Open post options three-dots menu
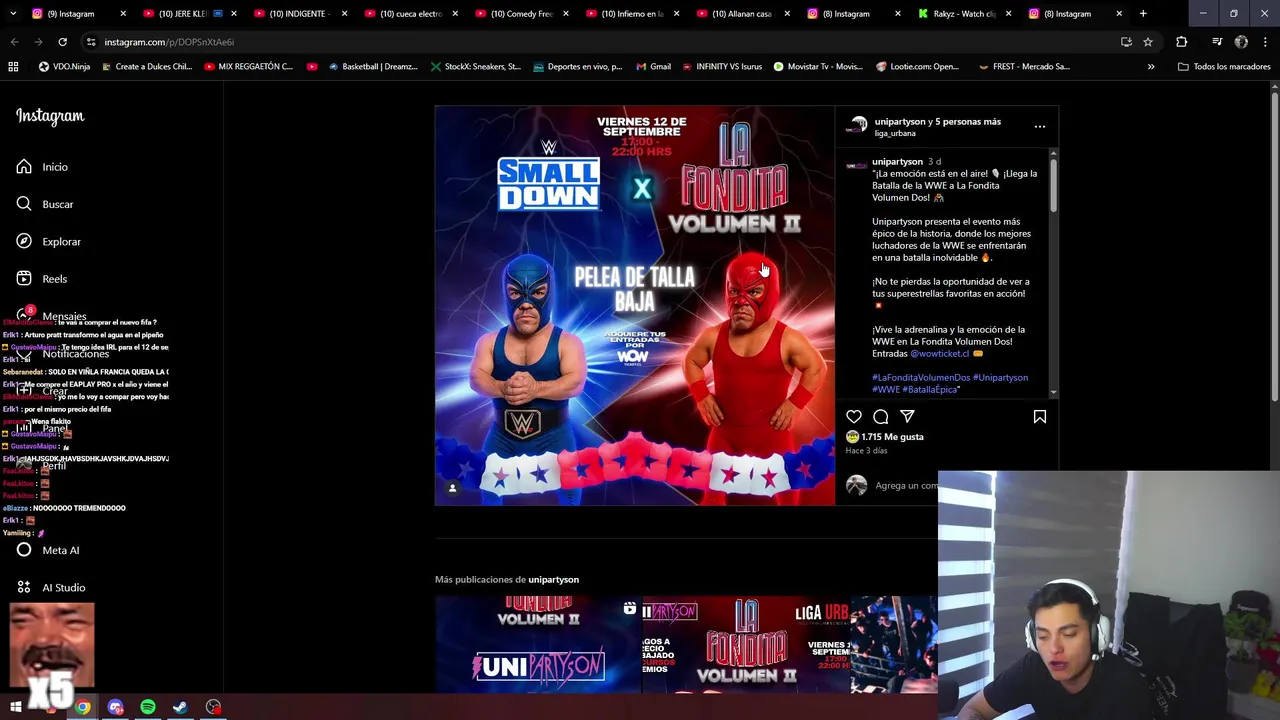Image resolution: width=1280 pixels, height=720 pixels. (1040, 127)
